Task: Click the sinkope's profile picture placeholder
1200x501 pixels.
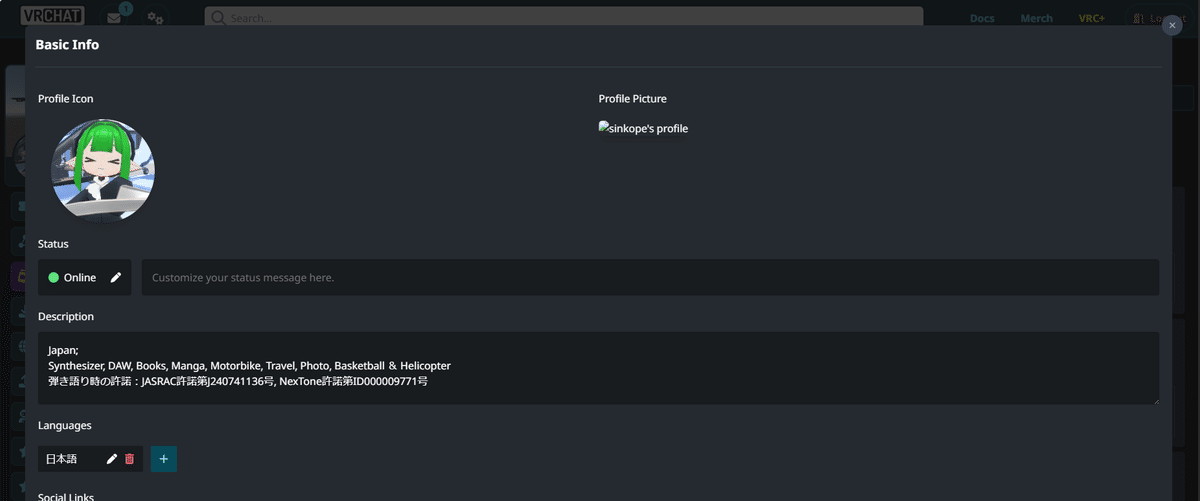Action: click(643, 129)
